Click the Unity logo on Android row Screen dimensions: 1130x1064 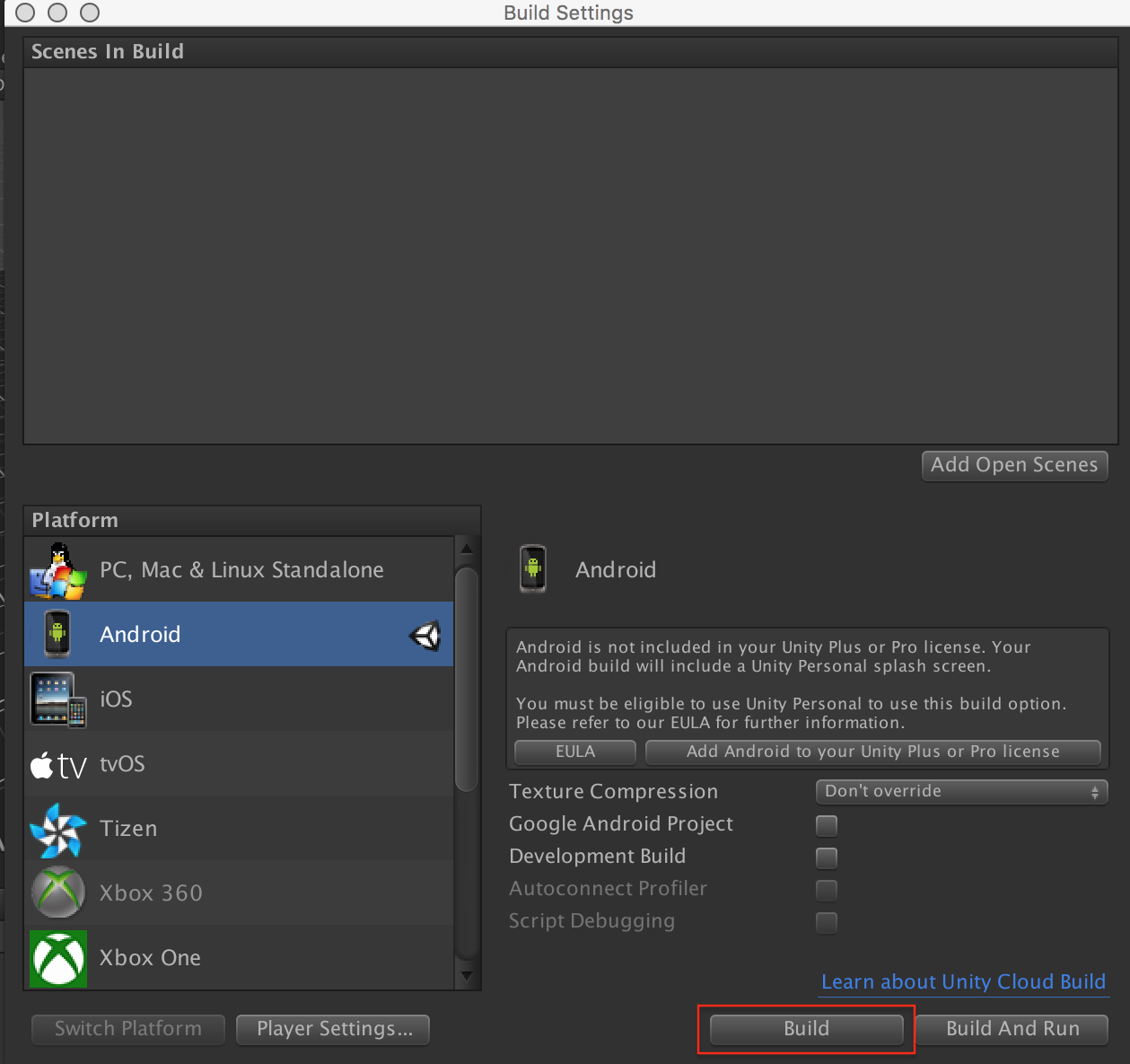coord(425,636)
